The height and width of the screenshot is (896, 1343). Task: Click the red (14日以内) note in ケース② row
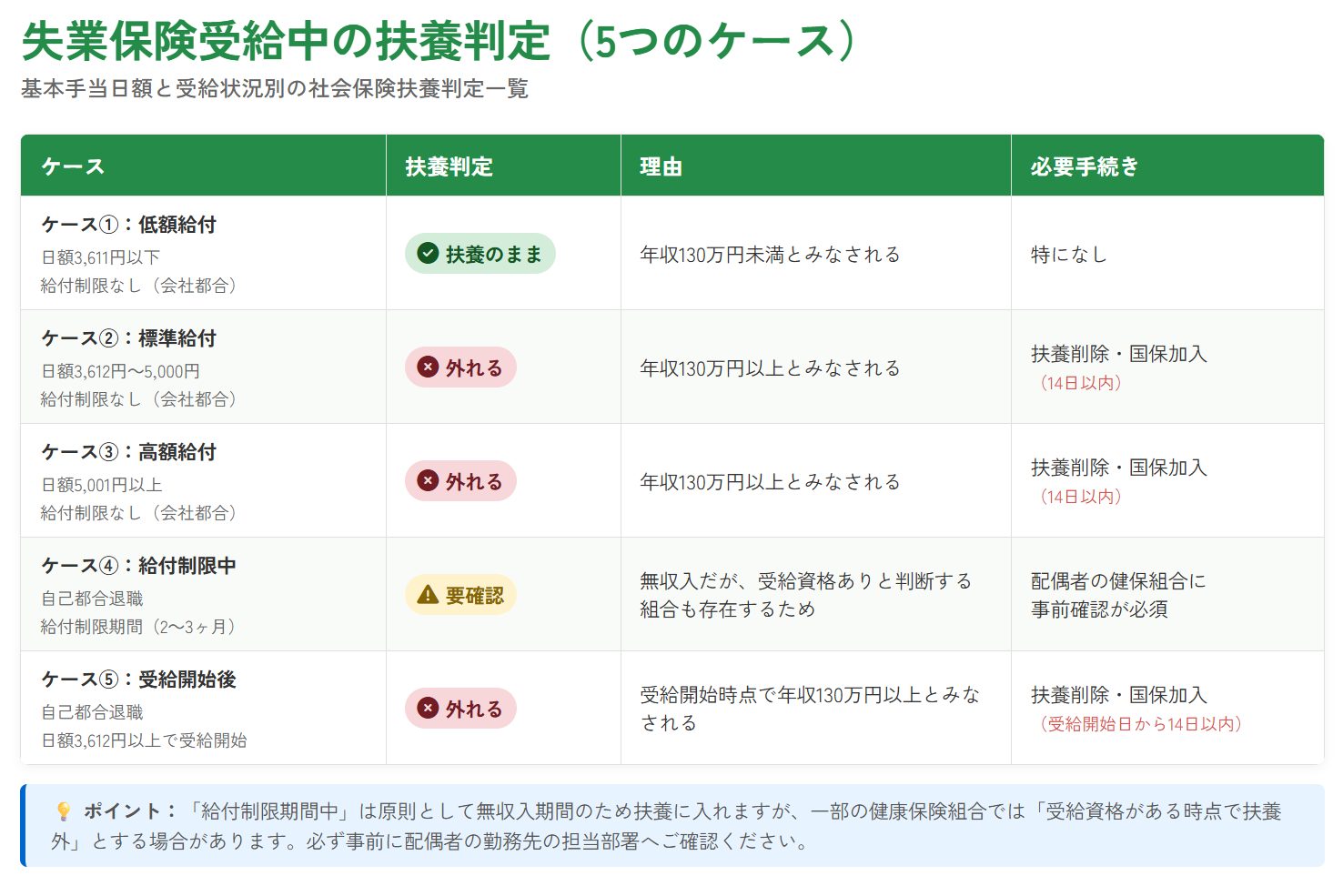pos(1080,383)
